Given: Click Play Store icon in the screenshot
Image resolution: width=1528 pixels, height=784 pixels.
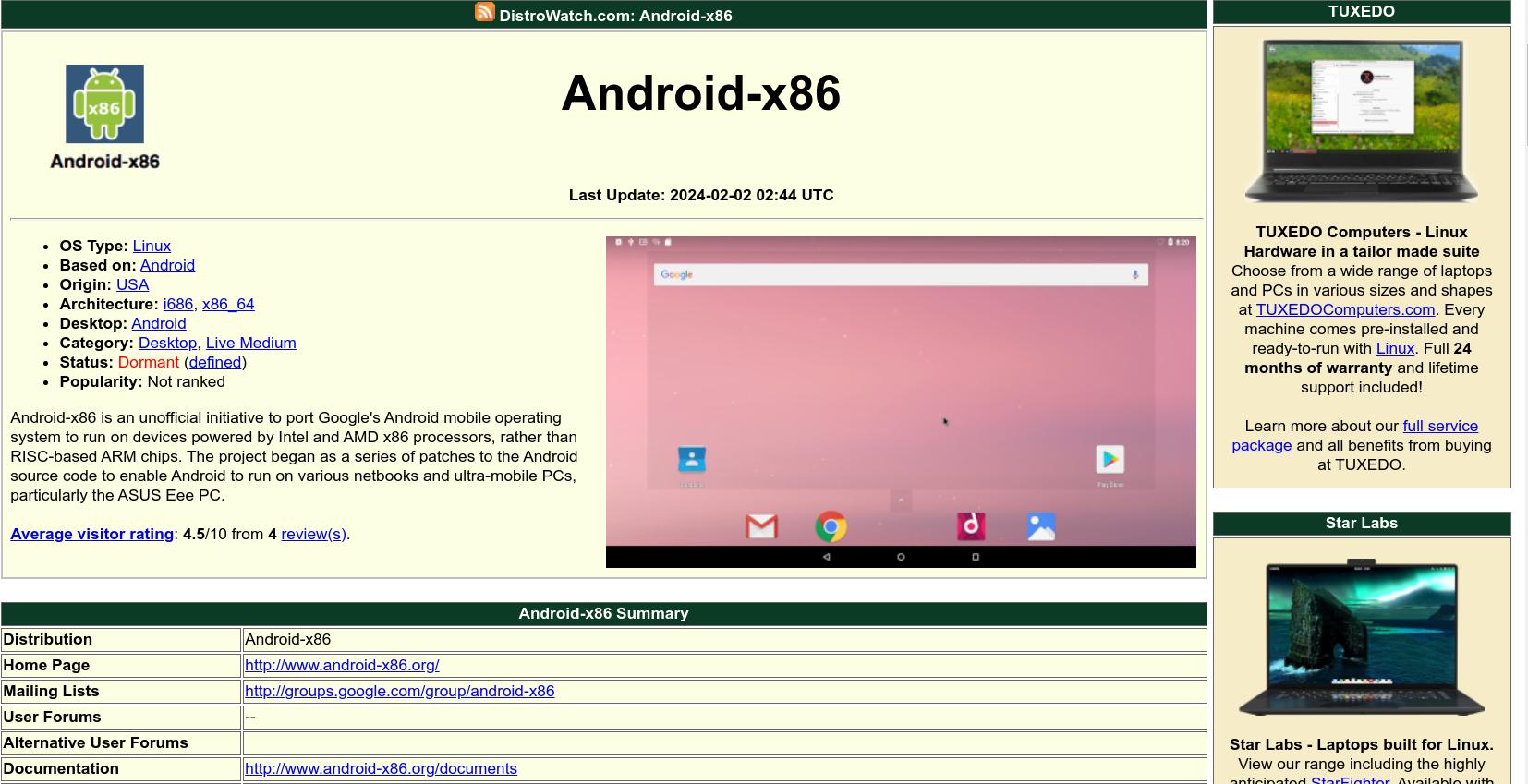Looking at the screenshot, I should 1110,459.
